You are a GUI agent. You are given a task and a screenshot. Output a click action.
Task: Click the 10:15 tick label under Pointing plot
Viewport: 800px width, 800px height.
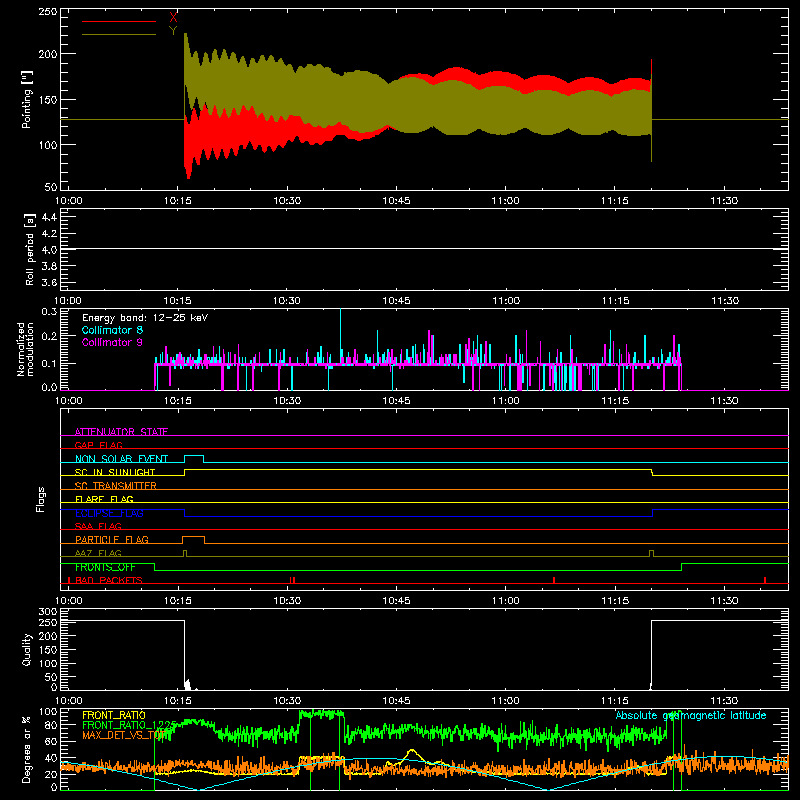point(178,201)
